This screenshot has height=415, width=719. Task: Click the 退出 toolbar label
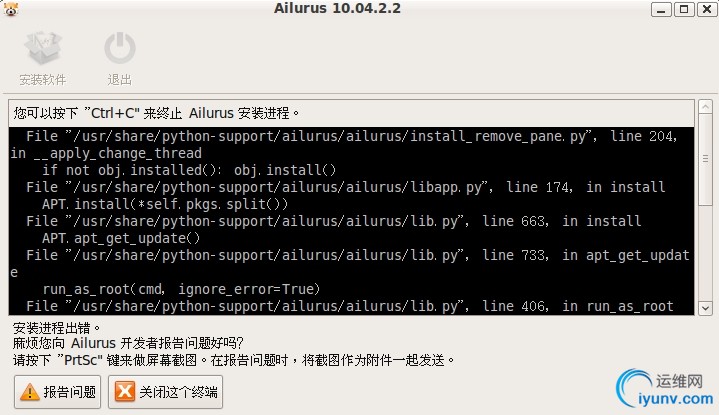[x=120, y=79]
